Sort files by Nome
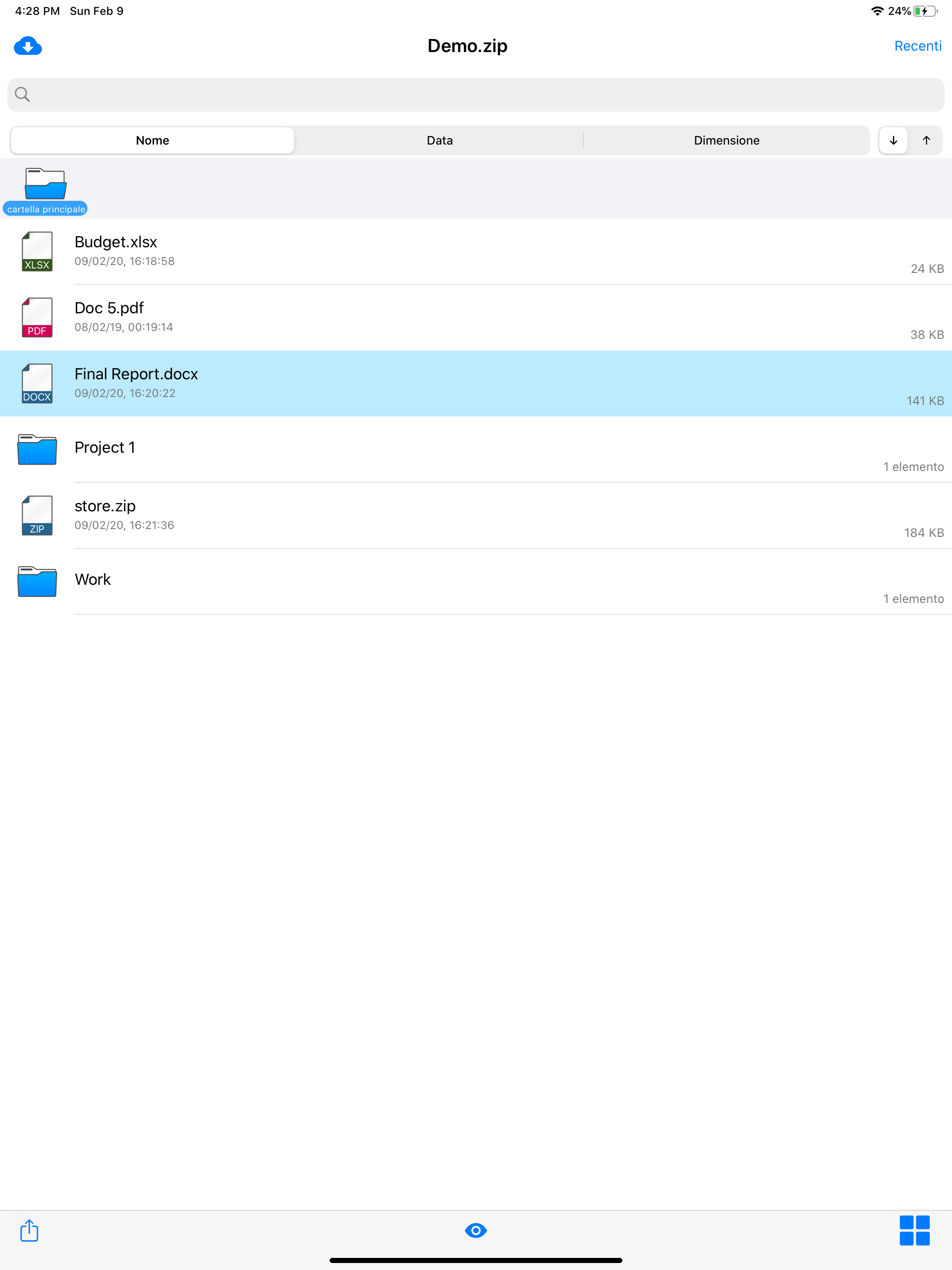Viewport: 952px width, 1270px height. coord(152,141)
